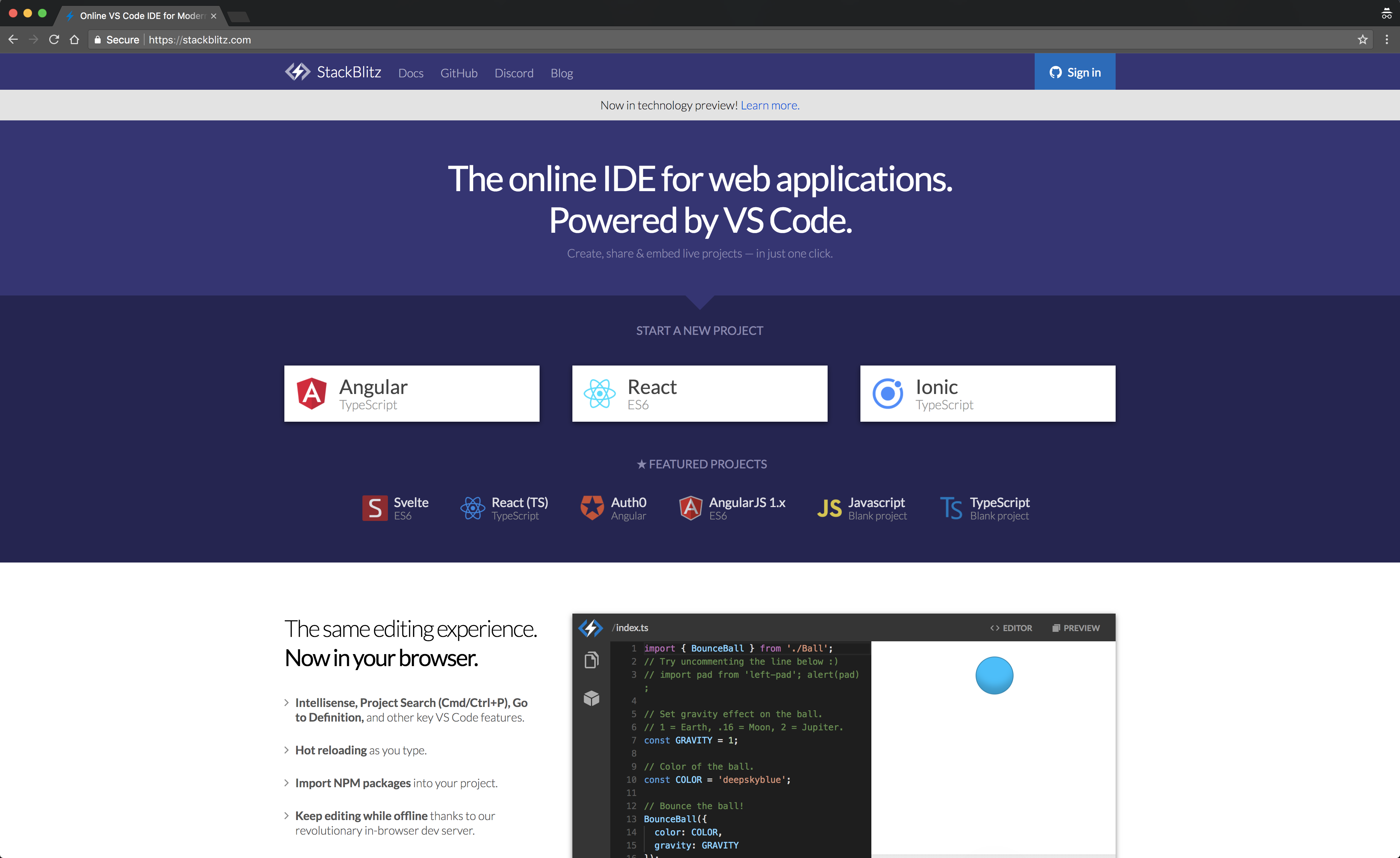Click the yellow JS Javascript icon
The image size is (1400, 858).
(x=829, y=508)
